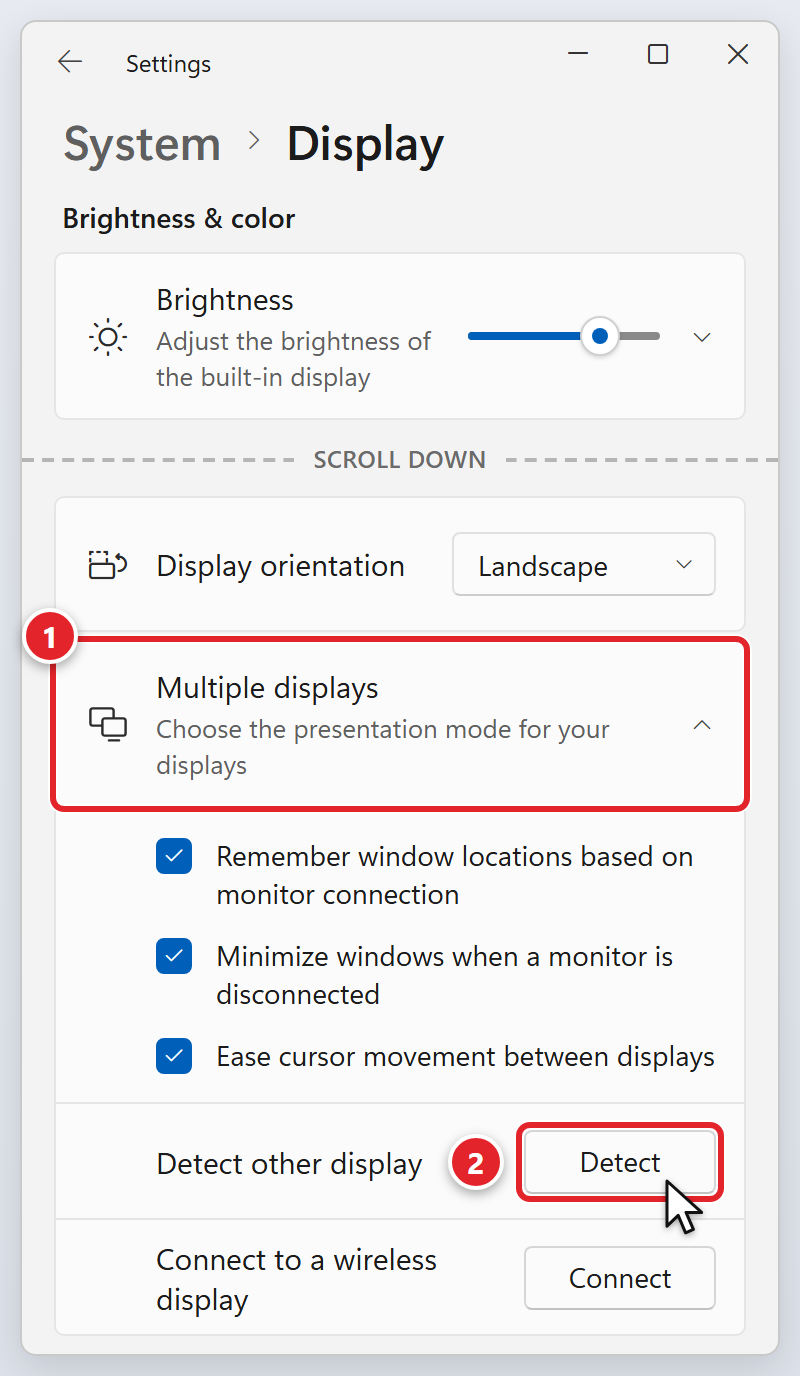Click the Display breadcrumb heading

click(365, 145)
